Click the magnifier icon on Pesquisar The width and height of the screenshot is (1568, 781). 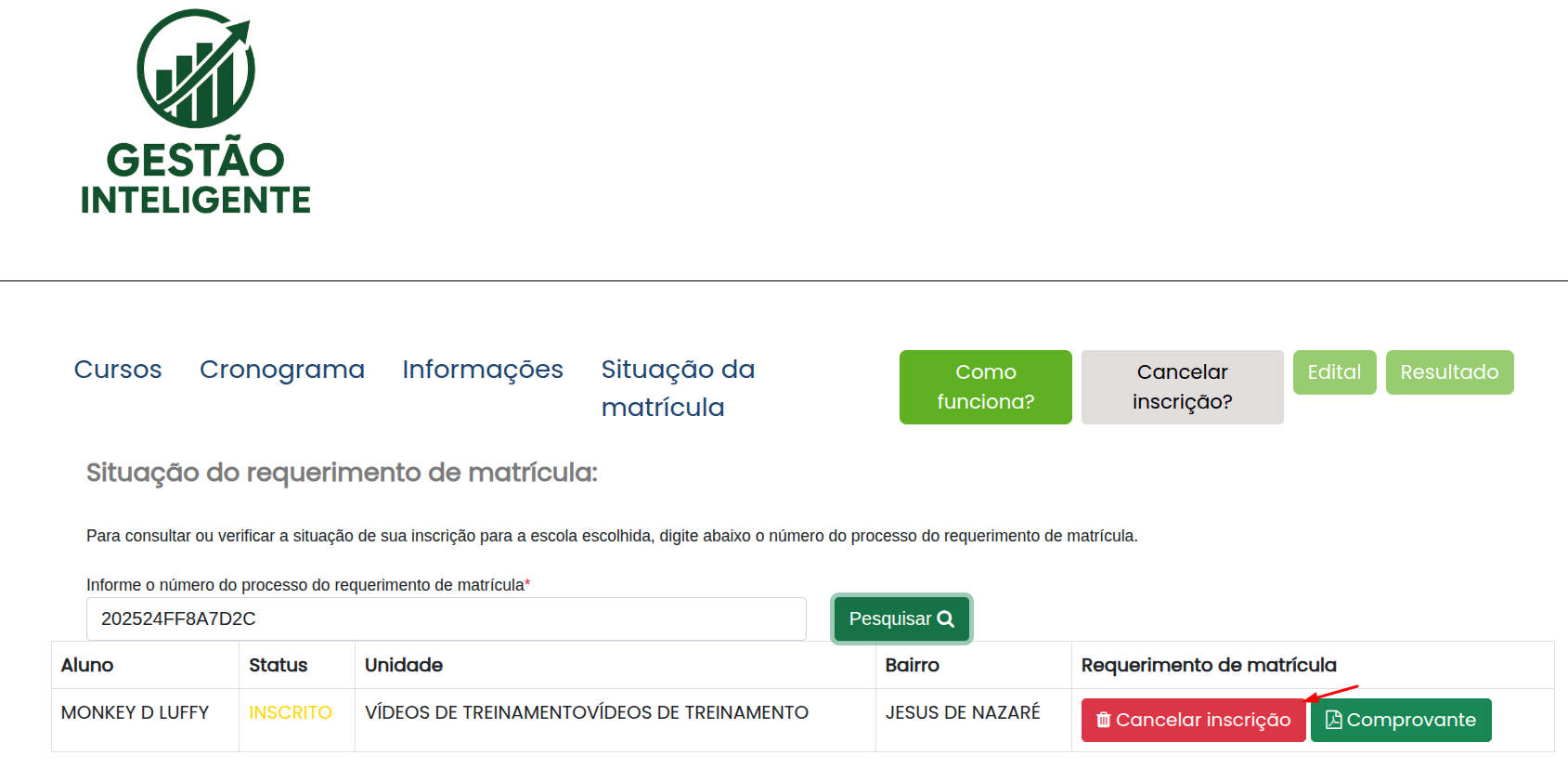[x=946, y=619]
